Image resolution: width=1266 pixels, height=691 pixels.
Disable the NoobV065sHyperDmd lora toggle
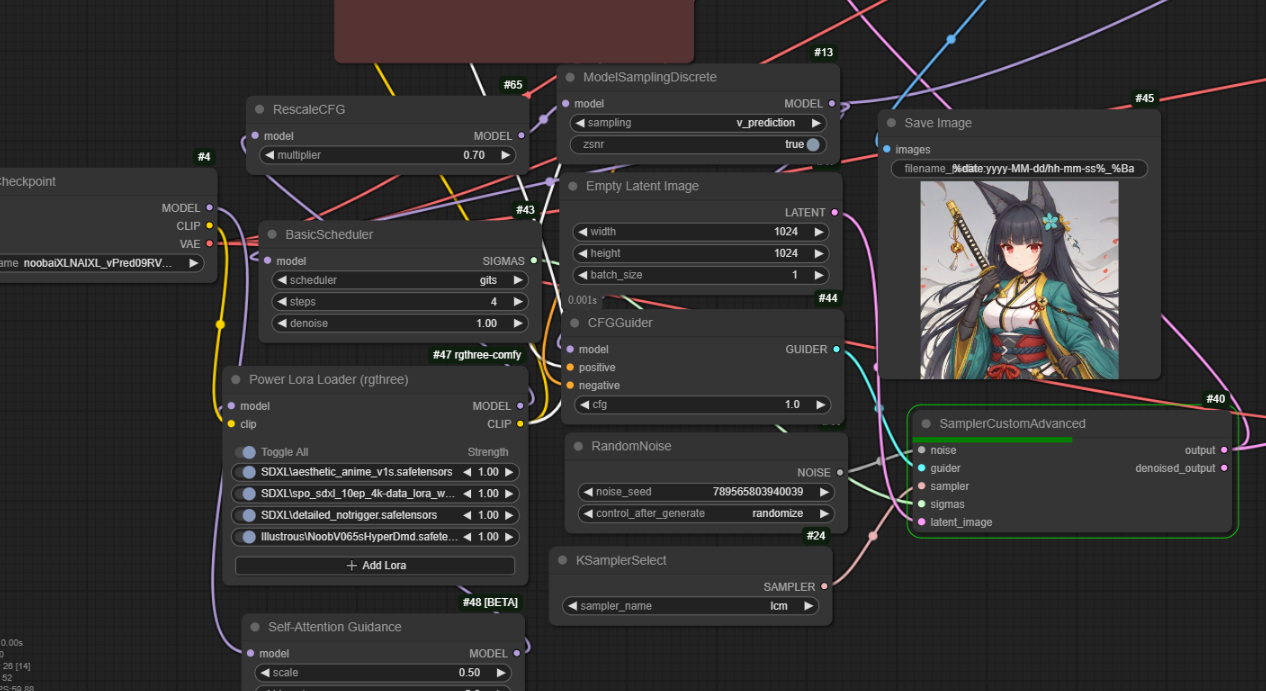point(248,537)
